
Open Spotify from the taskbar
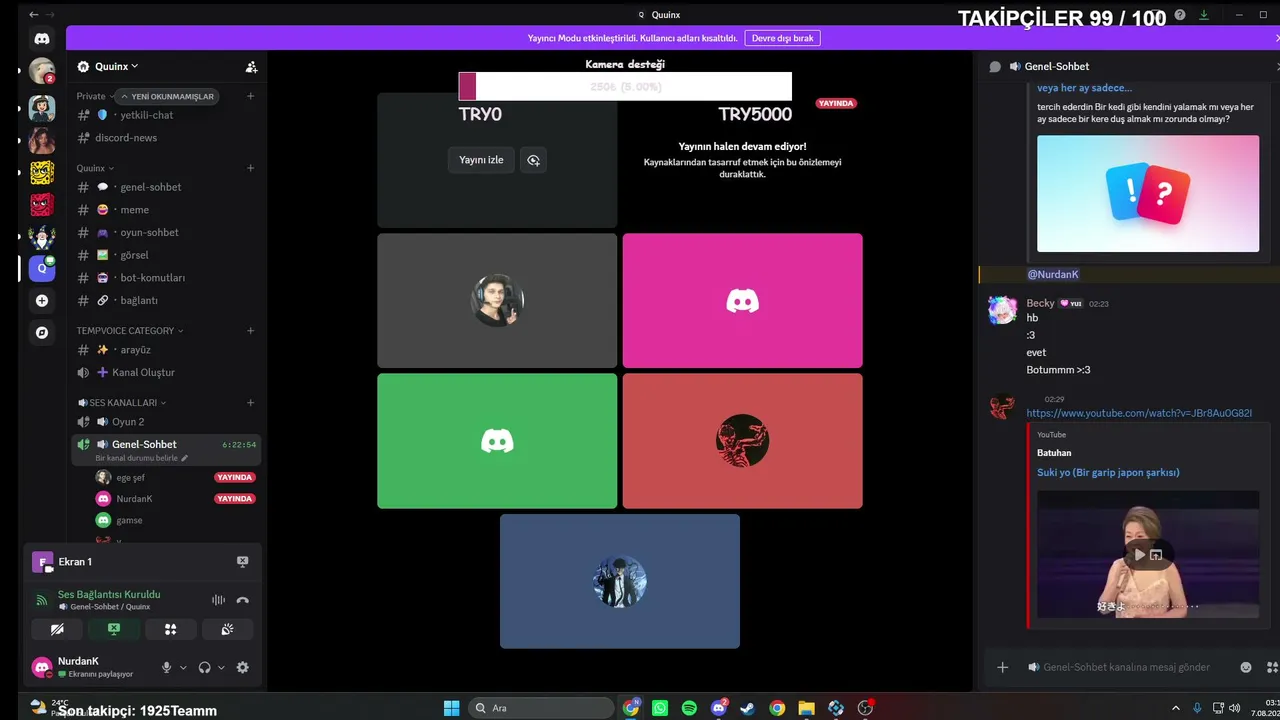(689, 708)
